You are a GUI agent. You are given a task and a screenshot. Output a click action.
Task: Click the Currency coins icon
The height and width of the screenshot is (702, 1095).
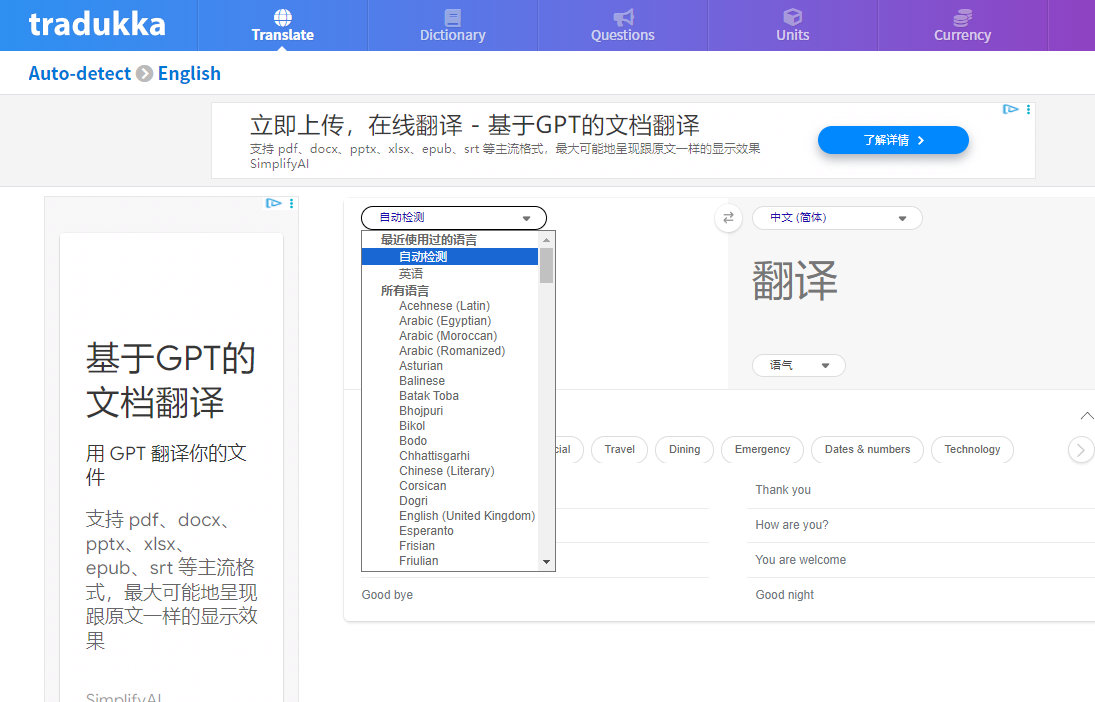(x=962, y=17)
